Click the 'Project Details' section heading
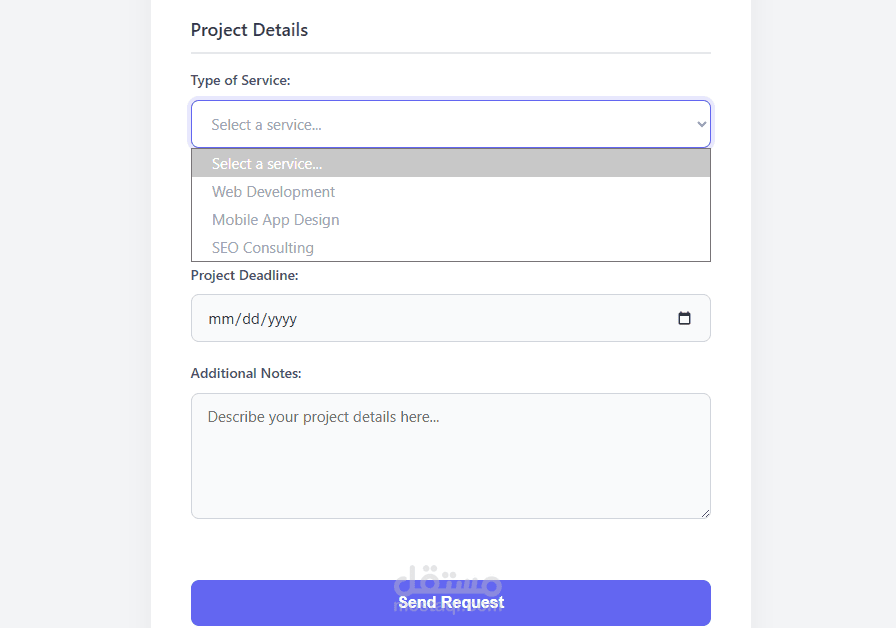 click(249, 30)
